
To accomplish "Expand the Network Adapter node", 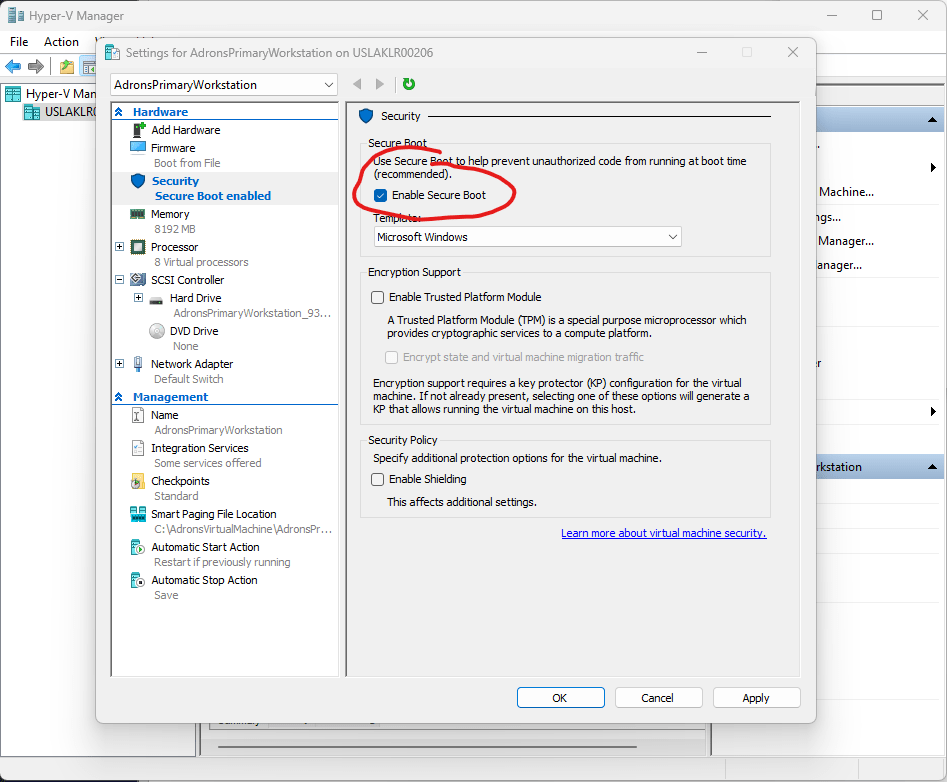I will (x=120, y=364).
